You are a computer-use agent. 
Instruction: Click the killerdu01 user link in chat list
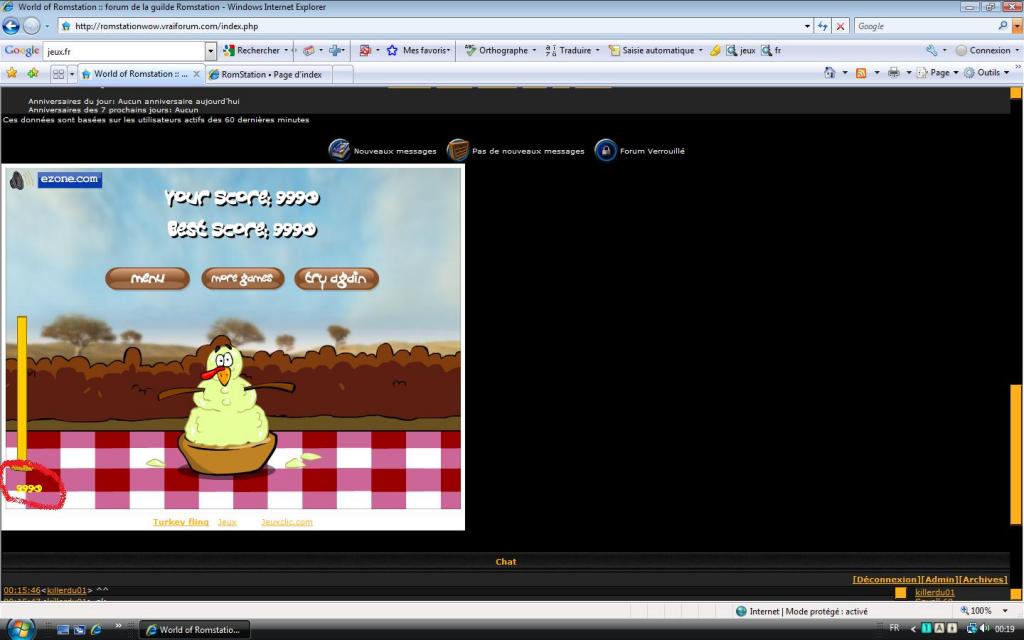click(935, 592)
